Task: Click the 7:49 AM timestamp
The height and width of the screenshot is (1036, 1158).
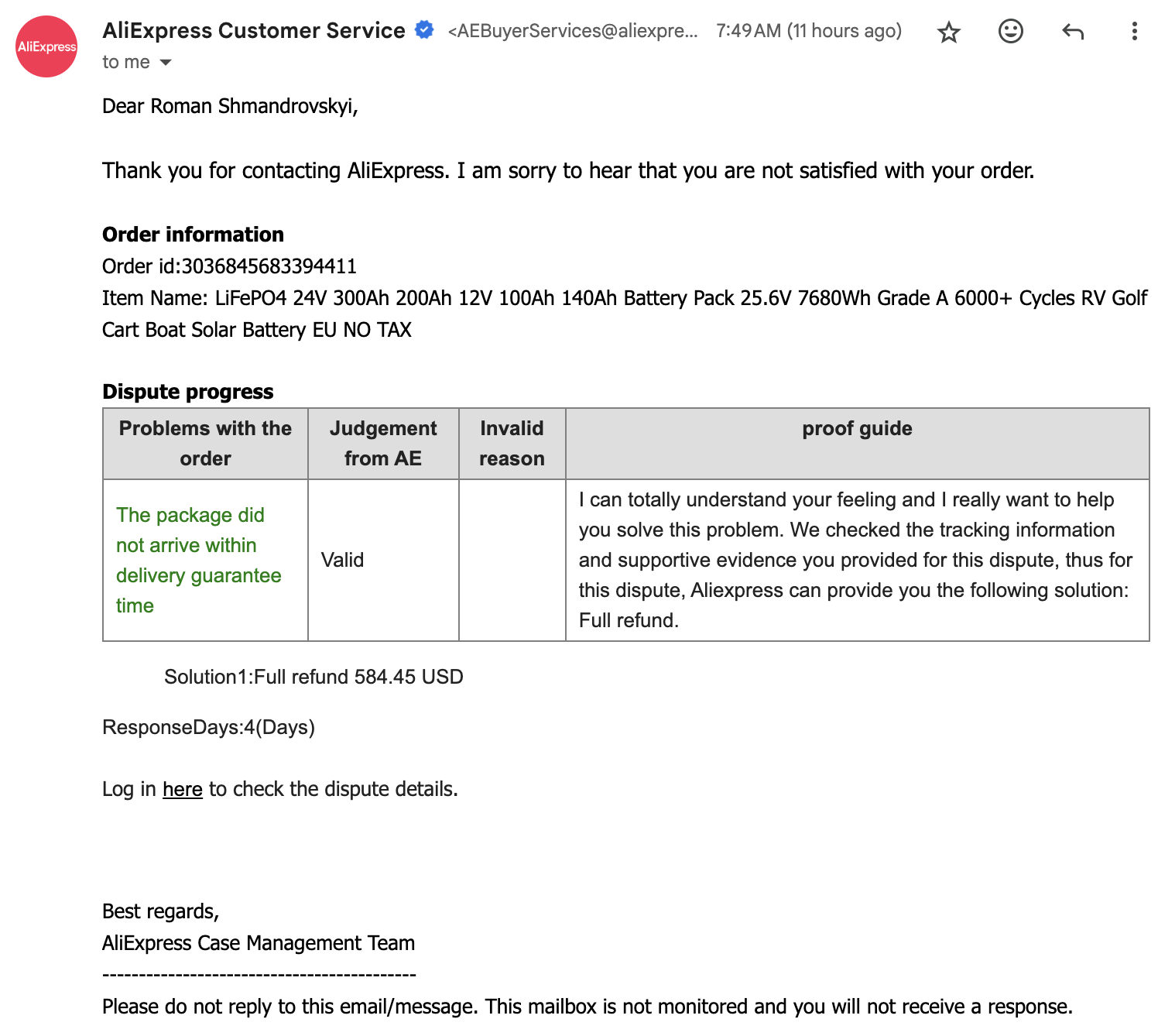Action: click(809, 31)
